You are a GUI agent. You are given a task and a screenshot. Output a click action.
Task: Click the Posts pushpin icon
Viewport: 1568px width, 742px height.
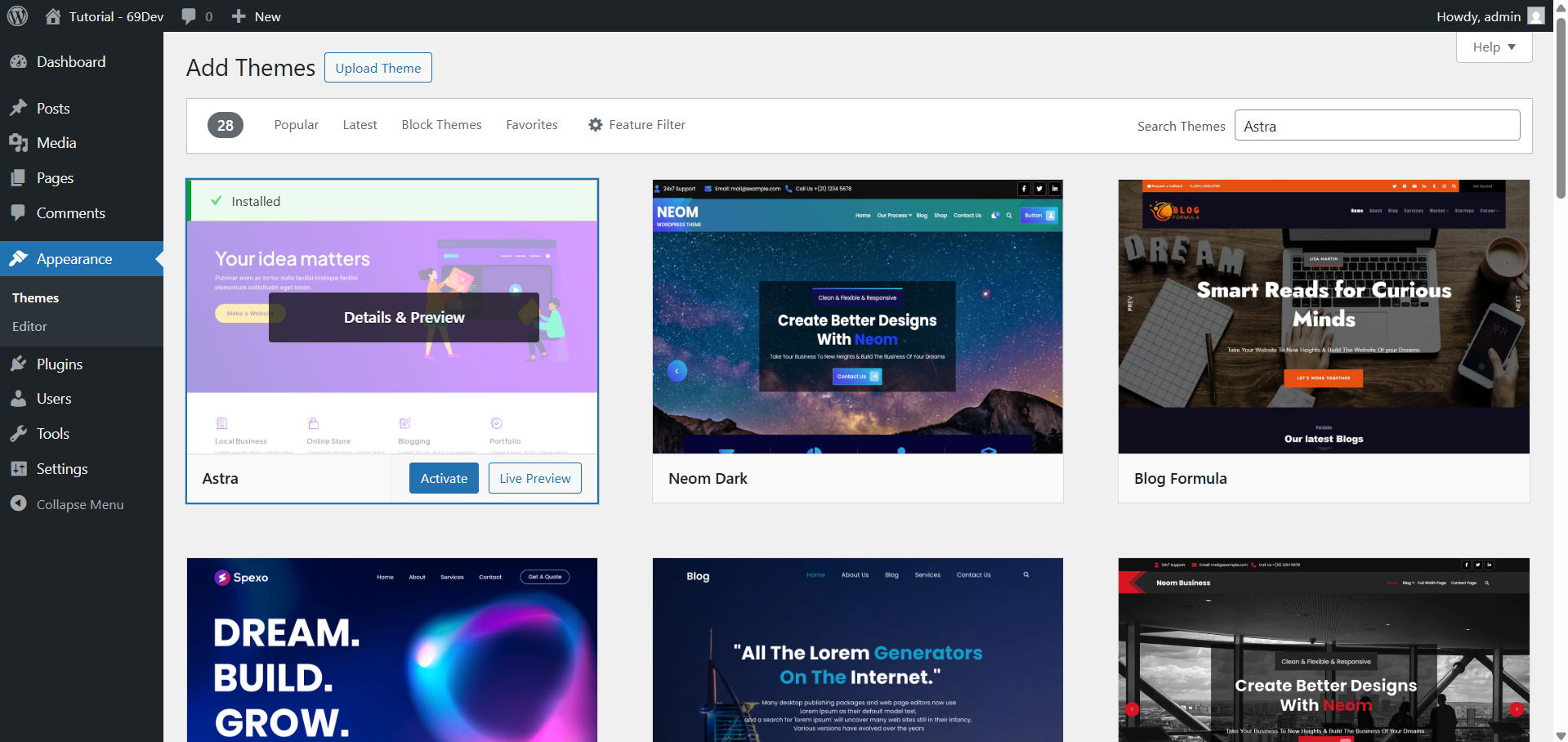pos(19,108)
